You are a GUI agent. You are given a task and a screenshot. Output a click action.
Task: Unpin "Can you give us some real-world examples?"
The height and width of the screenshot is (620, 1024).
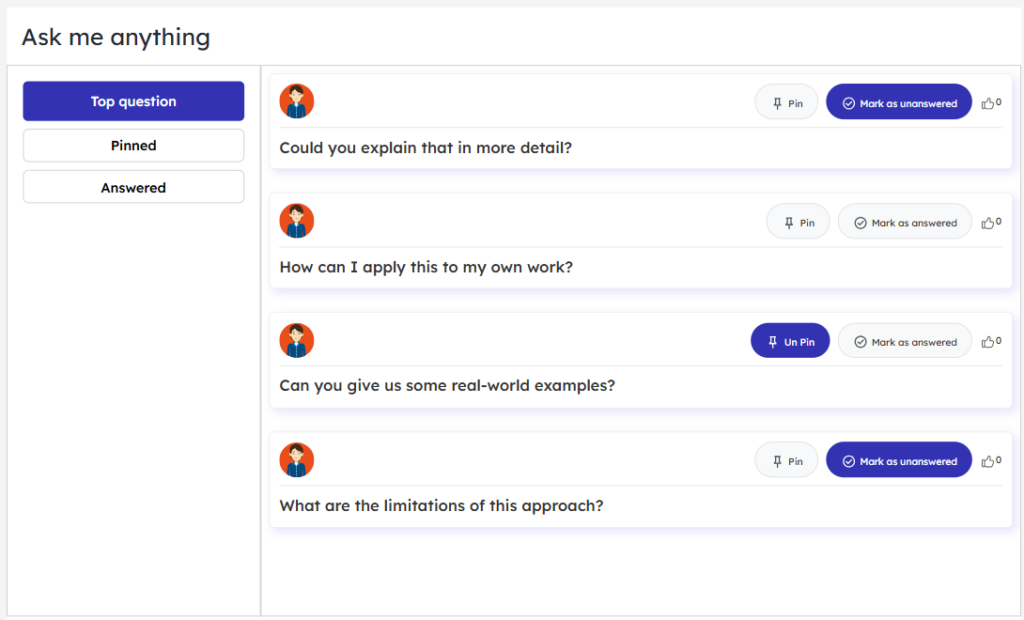[x=790, y=340]
